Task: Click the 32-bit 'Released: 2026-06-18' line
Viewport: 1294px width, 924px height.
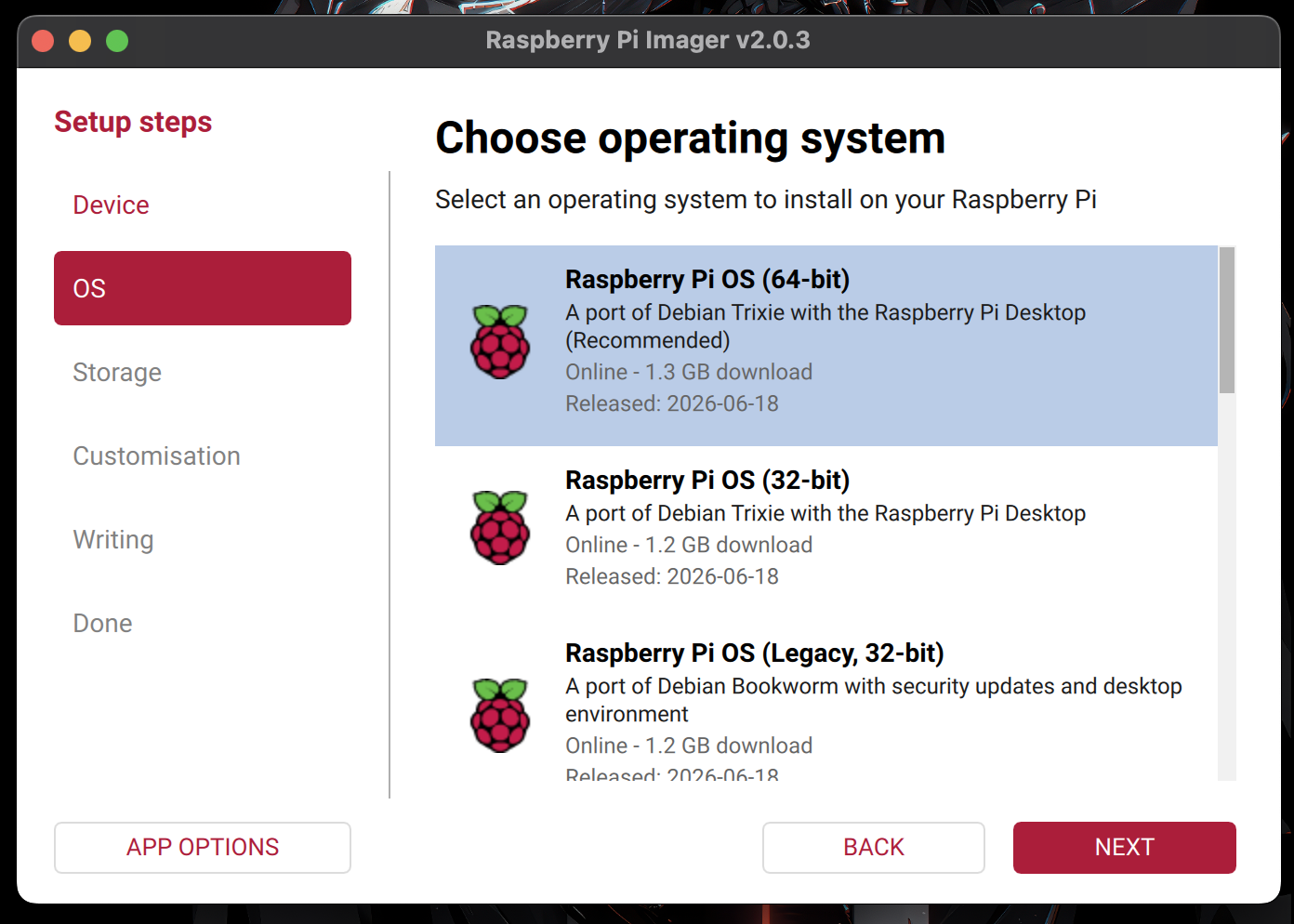Action: coord(672,576)
